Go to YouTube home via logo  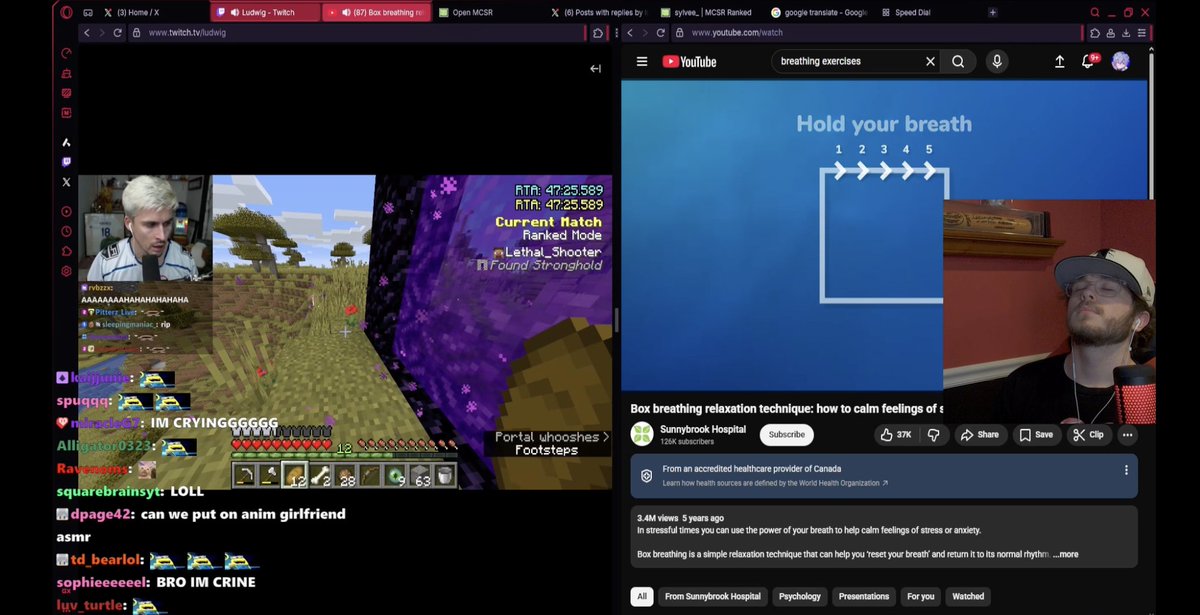point(689,61)
